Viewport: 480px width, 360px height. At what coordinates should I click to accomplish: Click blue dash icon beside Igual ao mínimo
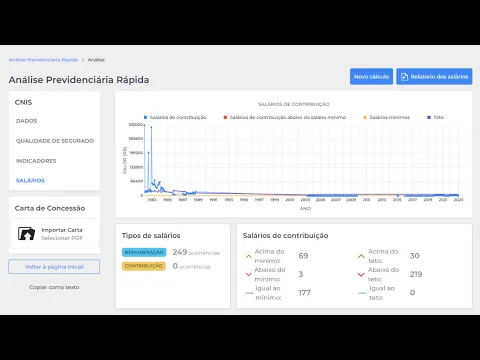click(x=249, y=293)
